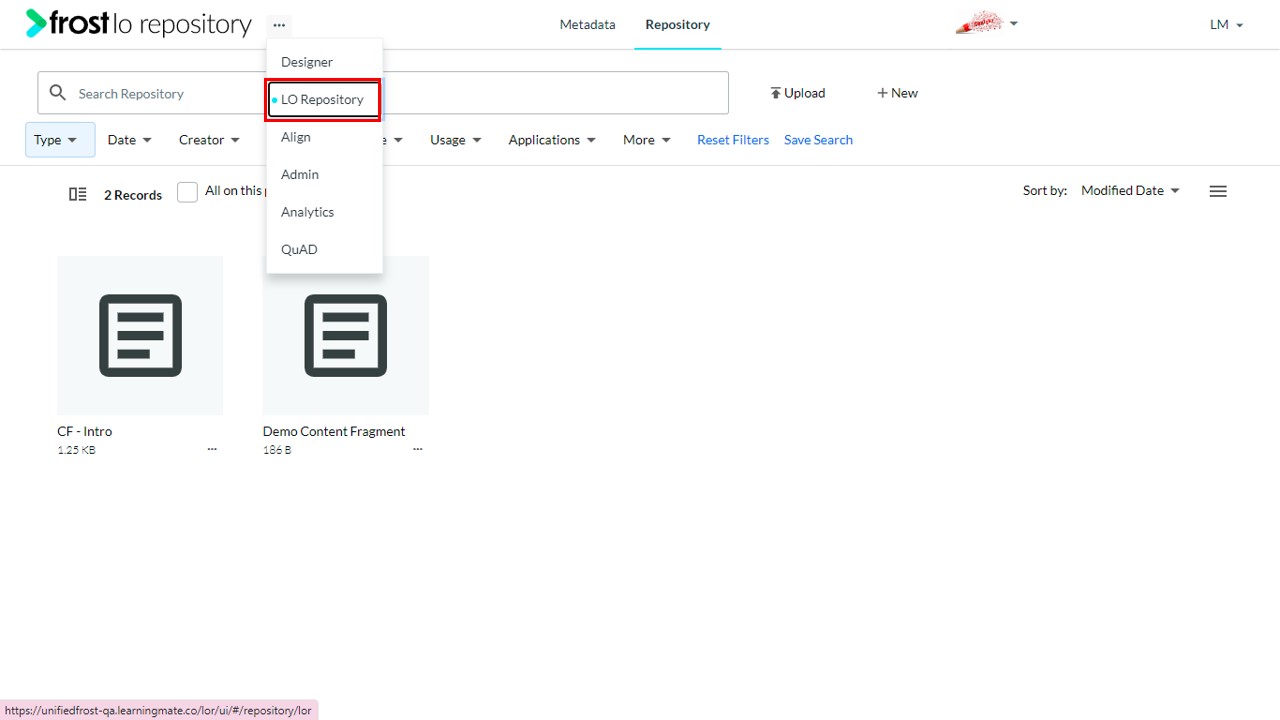Switch to the Metadata tab
The width and height of the screenshot is (1280, 720).
pos(587,24)
